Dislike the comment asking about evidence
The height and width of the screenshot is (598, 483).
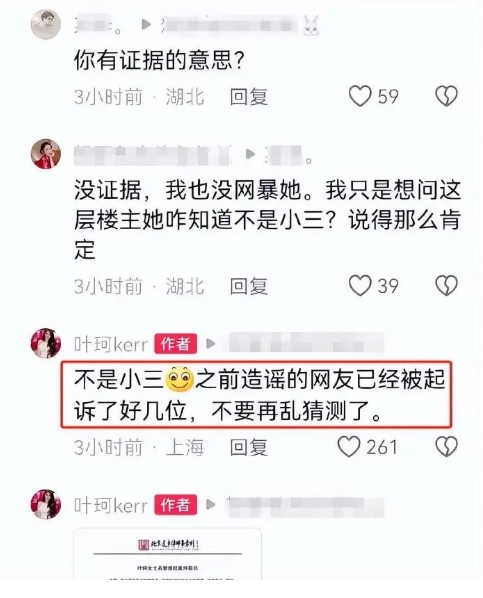point(446,96)
